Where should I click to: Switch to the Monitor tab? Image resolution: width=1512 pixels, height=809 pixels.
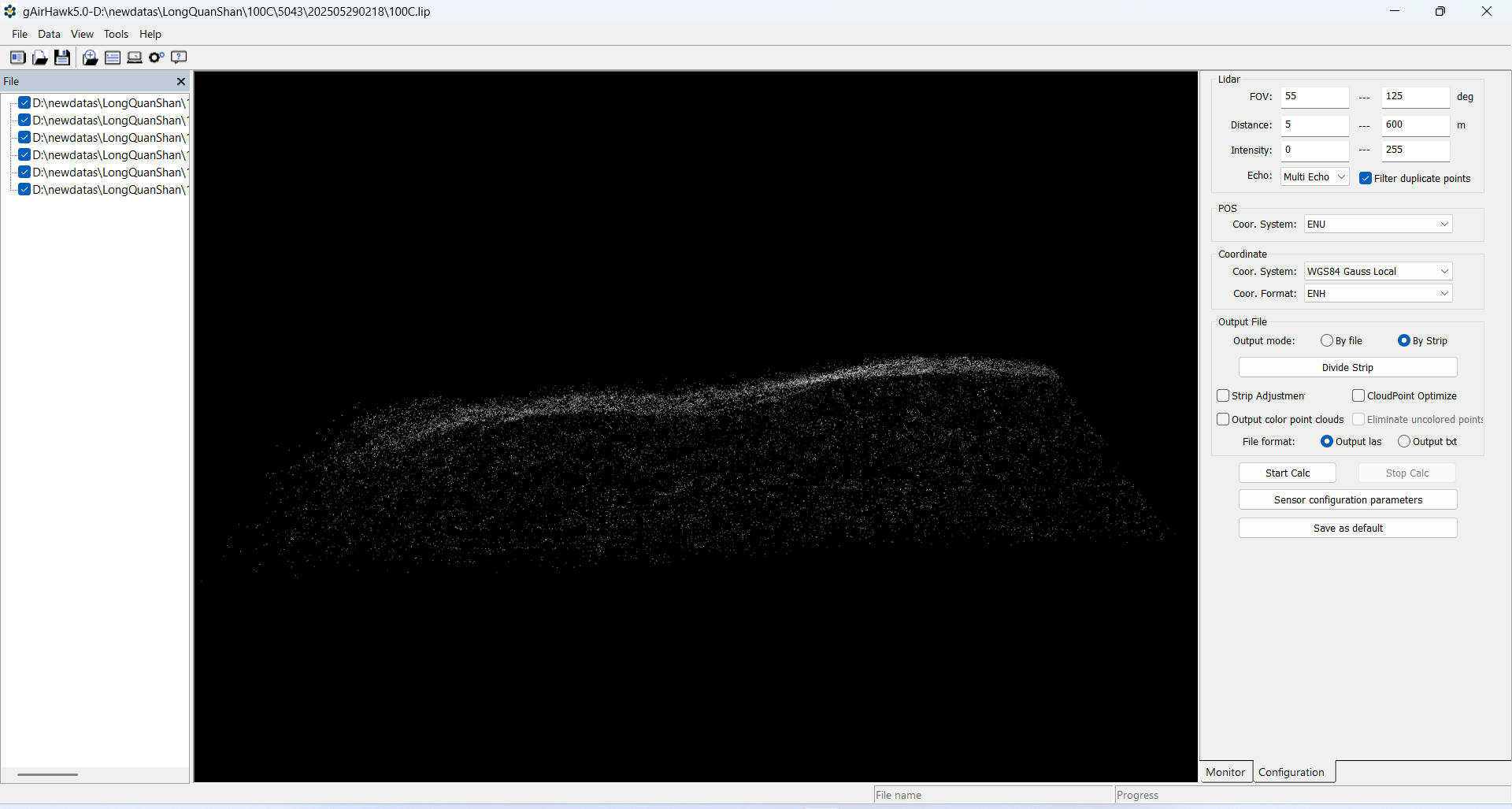coord(1225,772)
